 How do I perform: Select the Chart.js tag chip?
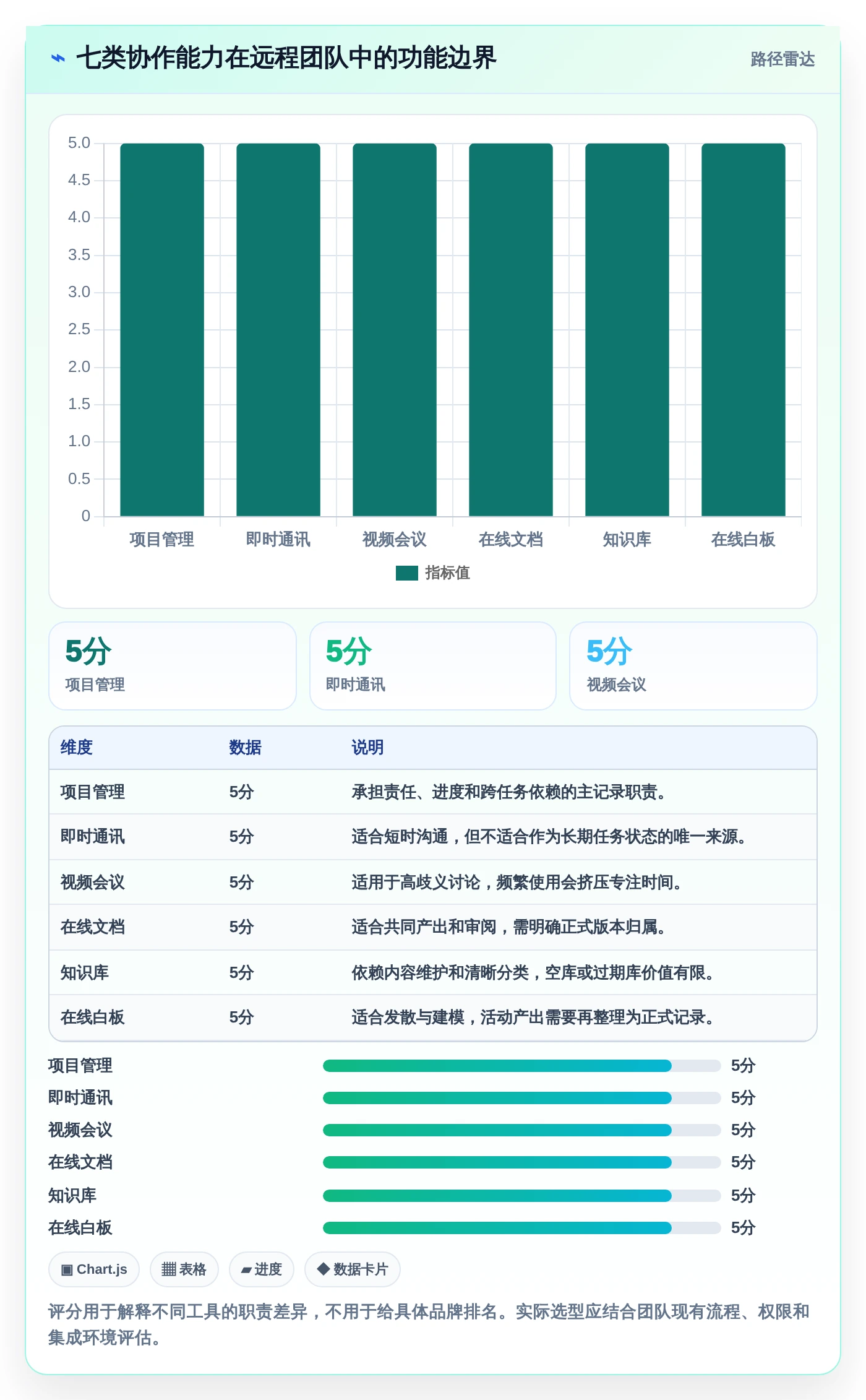[x=94, y=1269]
